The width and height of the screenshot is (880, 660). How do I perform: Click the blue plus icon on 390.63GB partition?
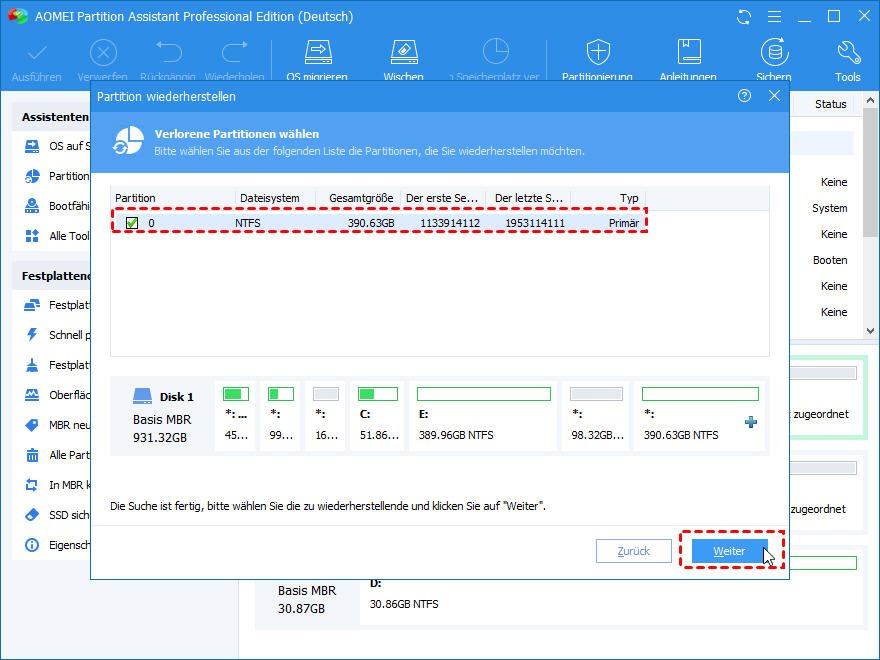click(751, 422)
